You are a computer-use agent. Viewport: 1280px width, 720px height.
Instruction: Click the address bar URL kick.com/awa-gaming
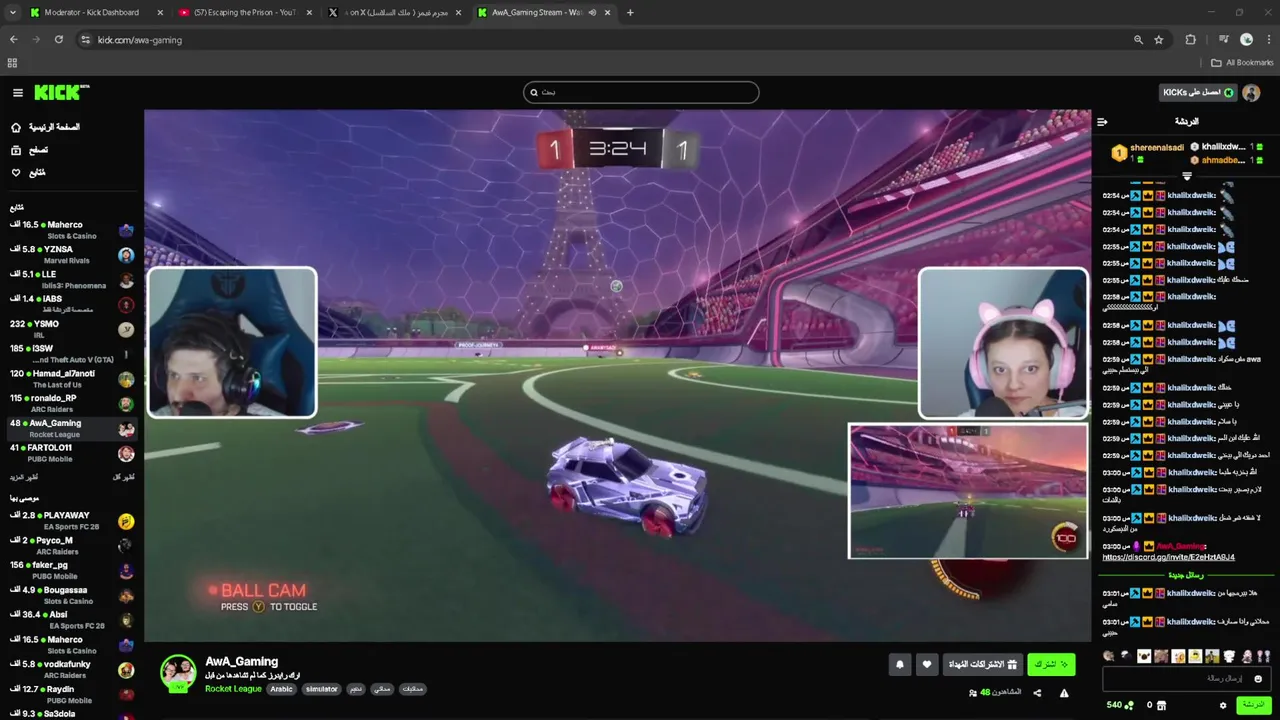(x=140, y=39)
